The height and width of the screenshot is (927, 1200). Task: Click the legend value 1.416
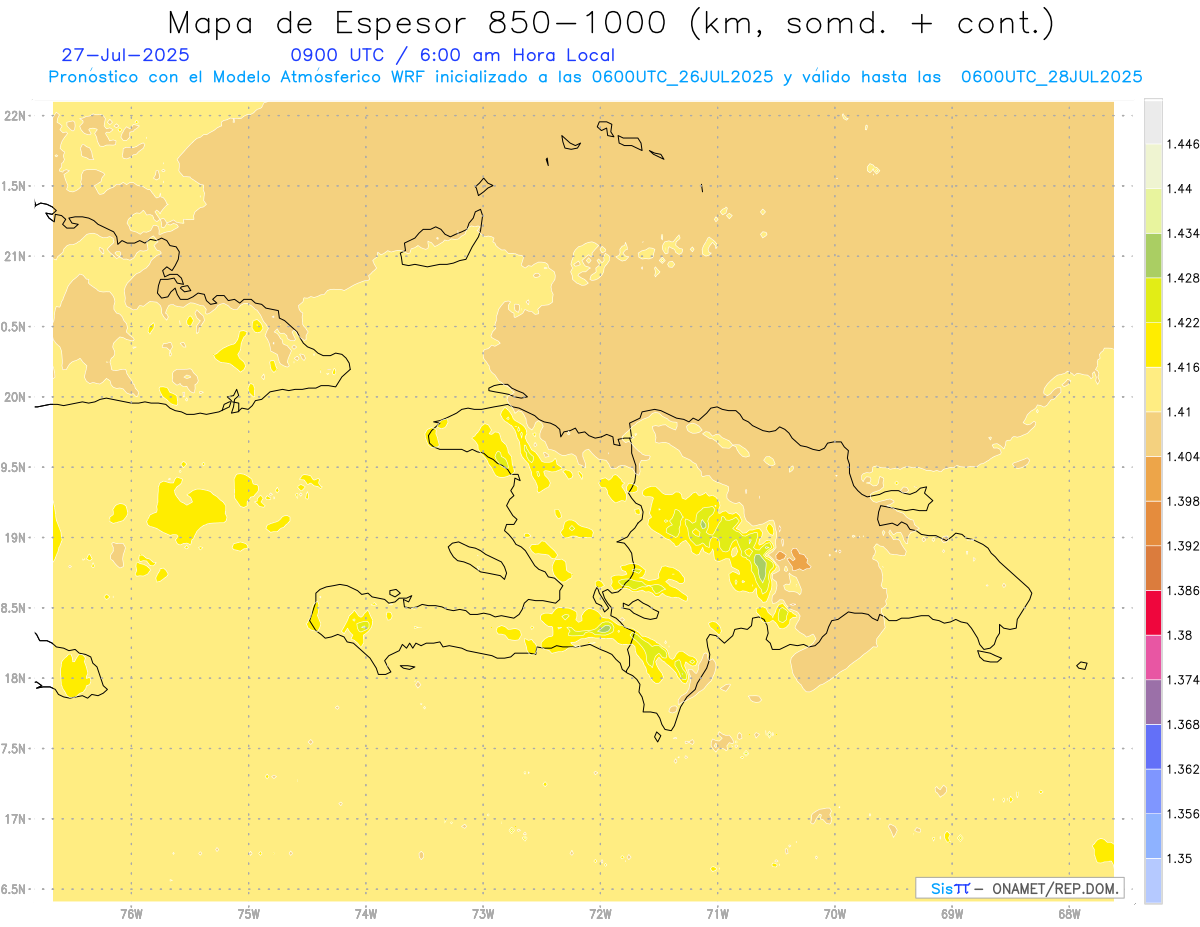click(x=1183, y=367)
